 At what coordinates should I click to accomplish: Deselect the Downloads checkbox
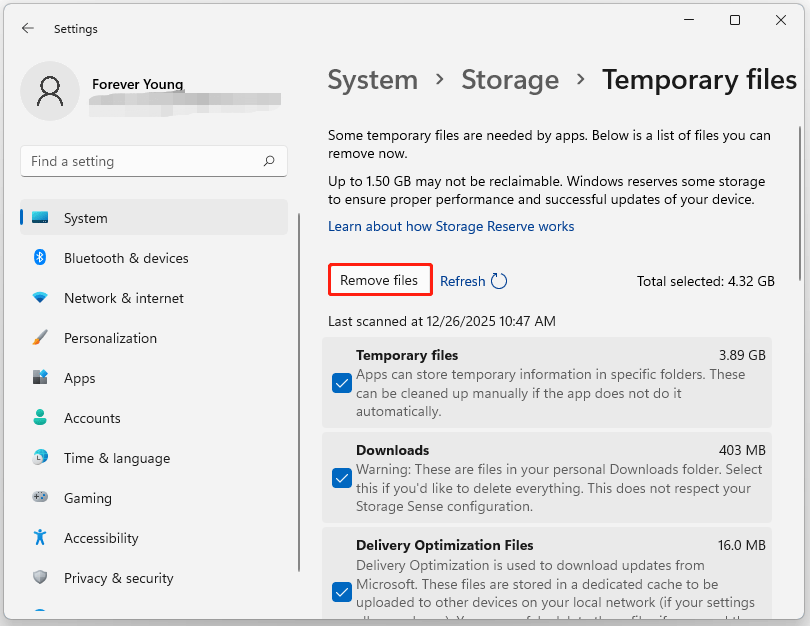[342, 478]
